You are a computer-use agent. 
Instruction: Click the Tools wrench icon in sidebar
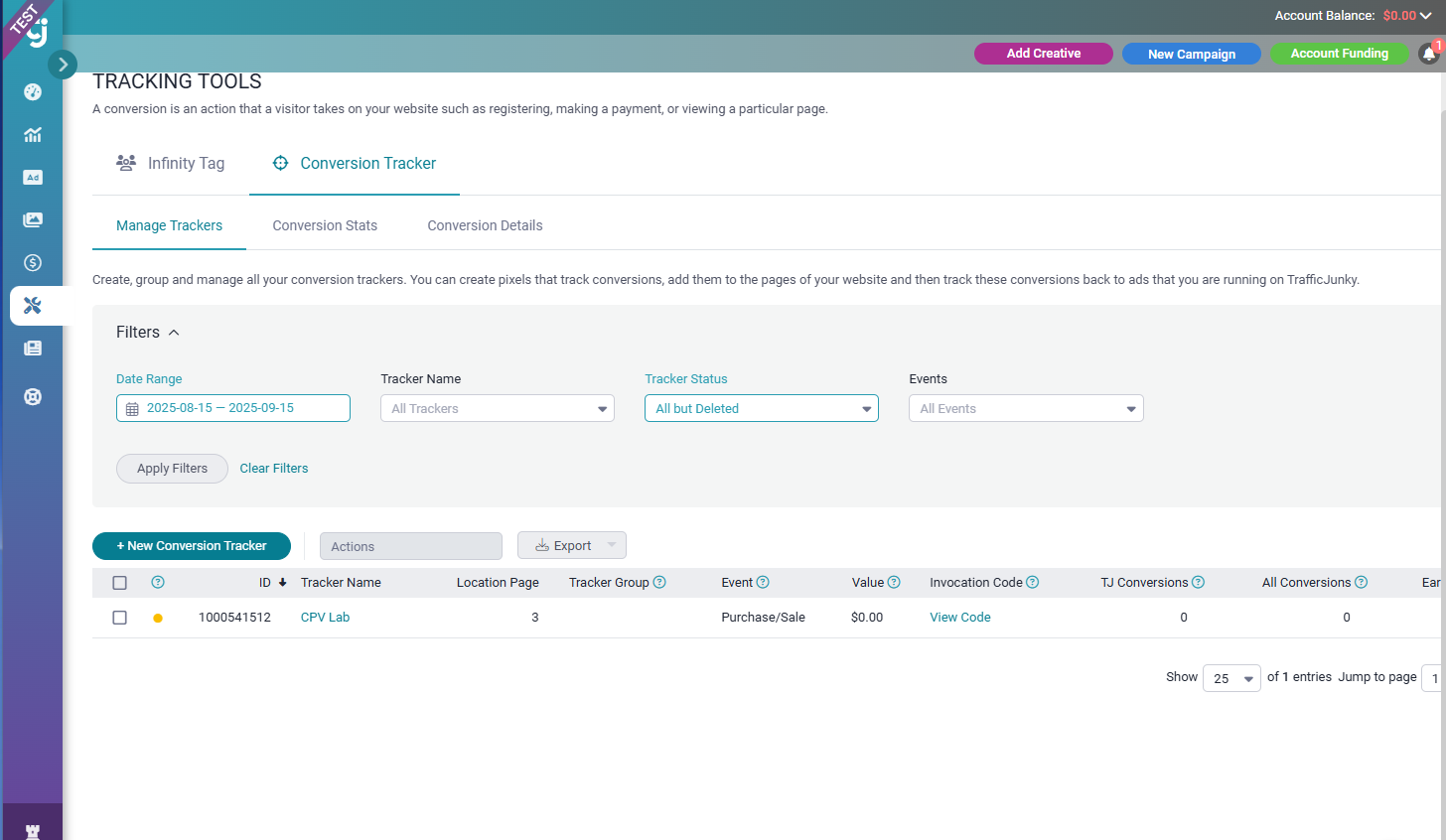(x=32, y=305)
